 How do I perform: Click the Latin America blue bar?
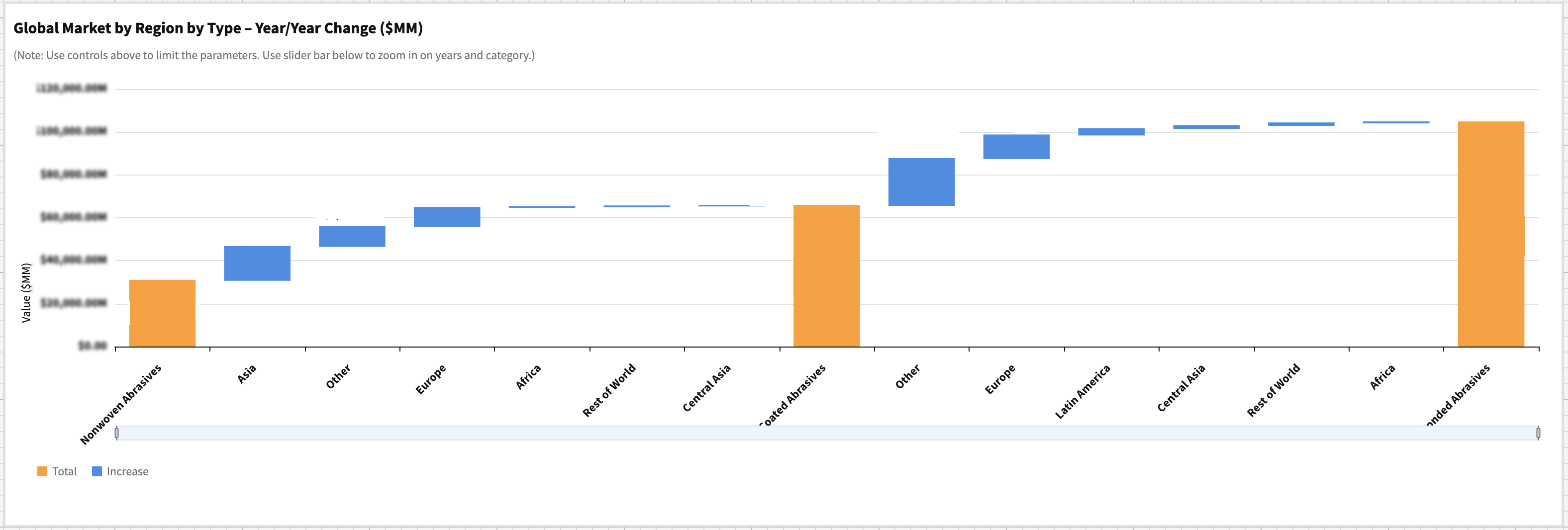tap(1111, 131)
